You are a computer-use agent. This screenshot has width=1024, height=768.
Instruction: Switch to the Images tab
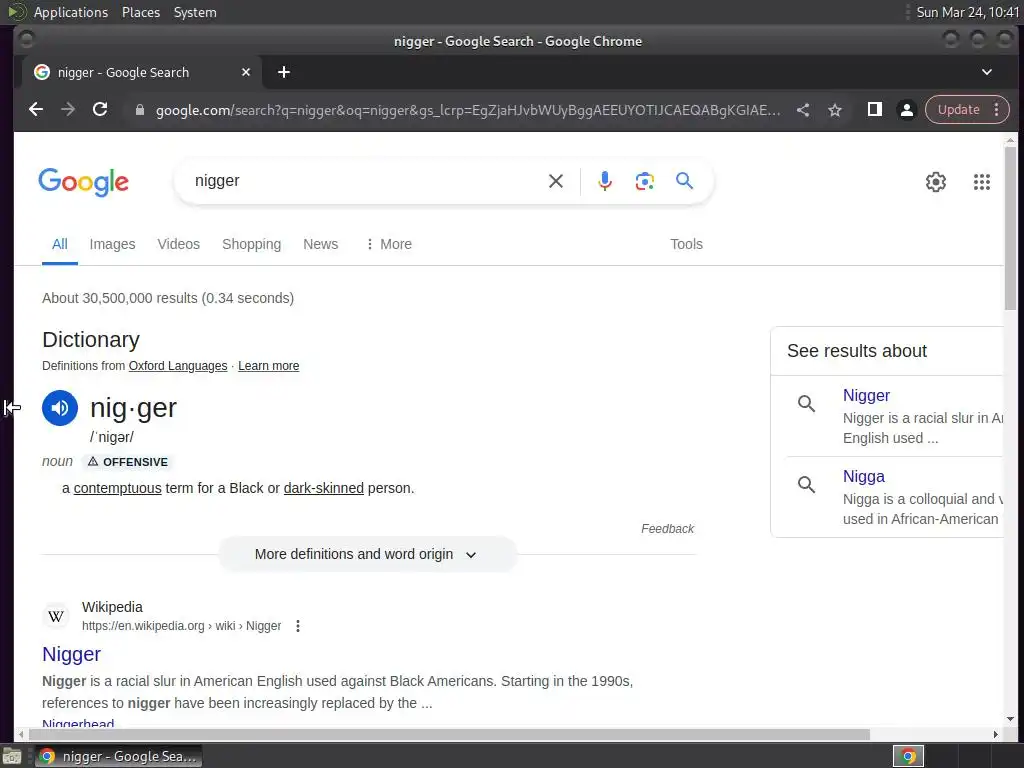(112, 244)
